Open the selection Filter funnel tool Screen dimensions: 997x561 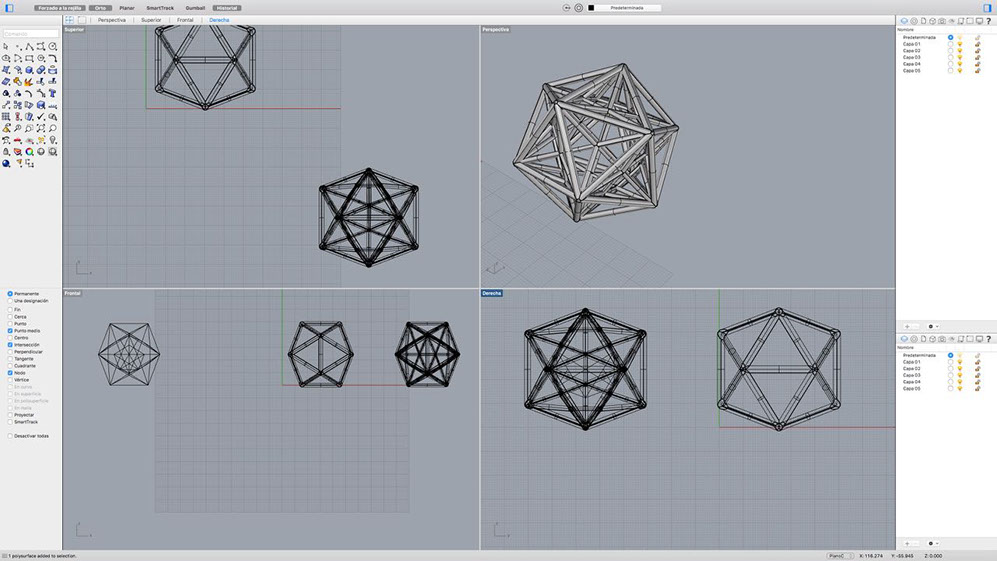pyautogui.click(x=19, y=163)
